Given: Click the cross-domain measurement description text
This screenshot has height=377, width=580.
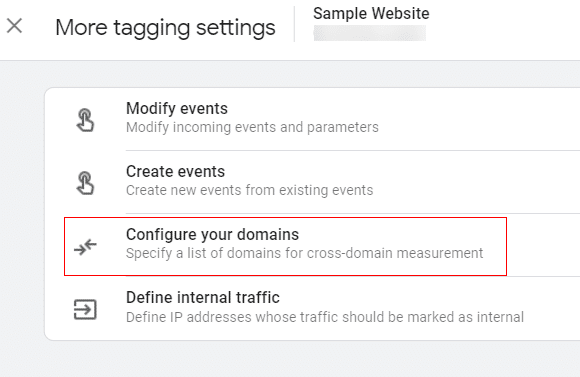Looking at the screenshot, I should (304, 253).
